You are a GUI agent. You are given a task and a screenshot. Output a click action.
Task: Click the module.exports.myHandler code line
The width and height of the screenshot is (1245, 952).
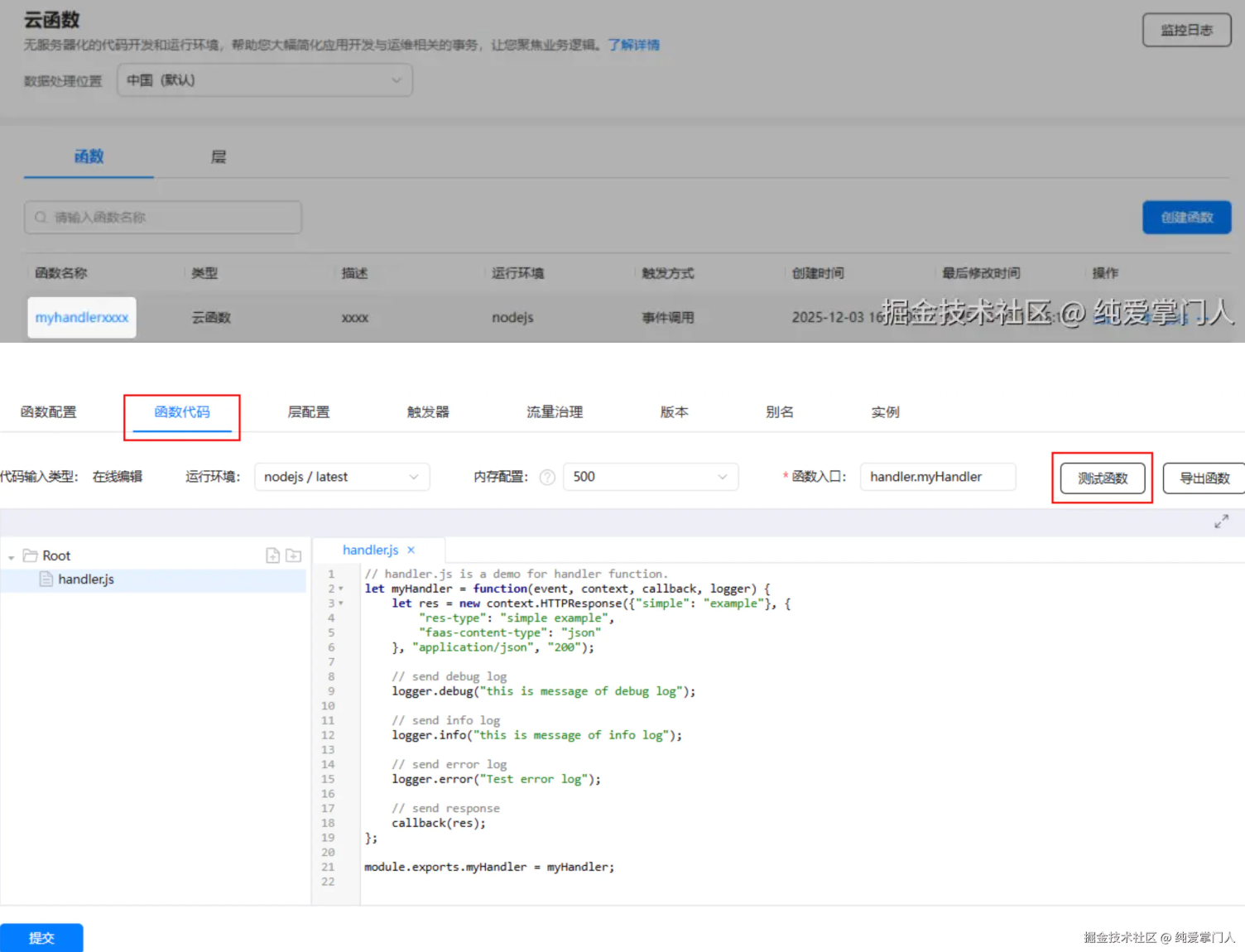pyautogui.click(x=489, y=867)
